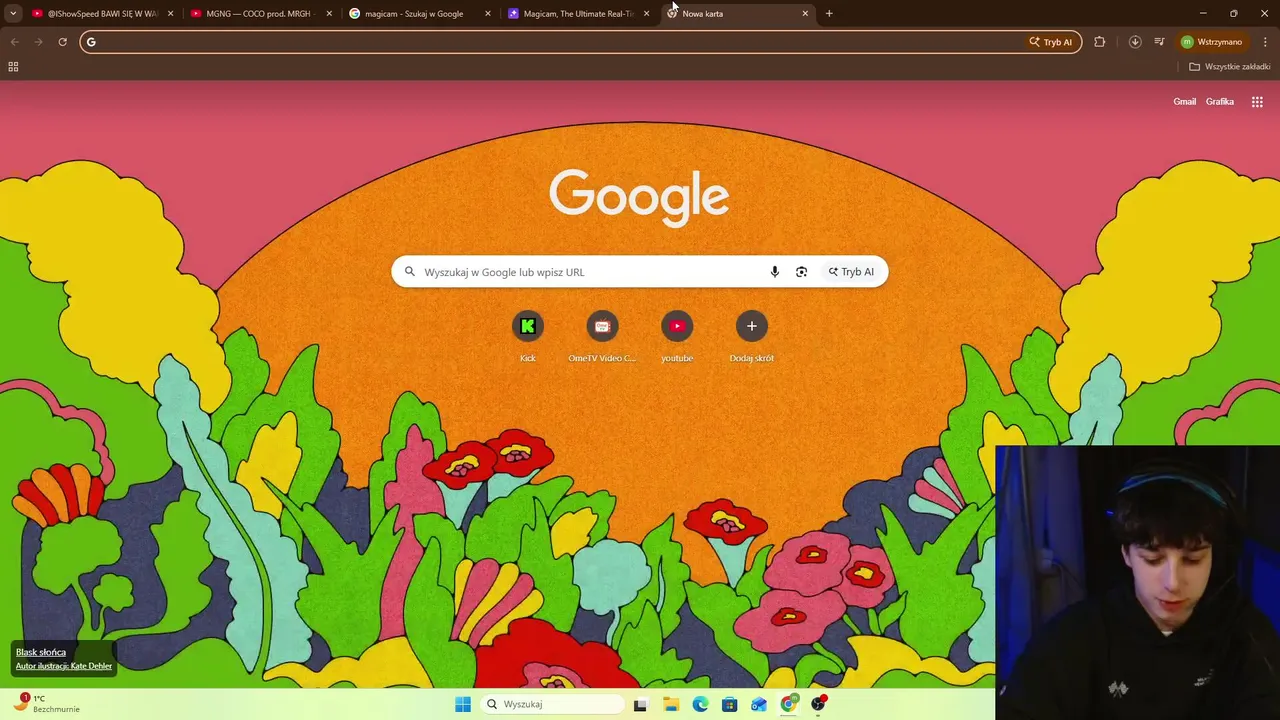
Task: Open the weather widget showing 1°C
Action: click(x=48, y=704)
